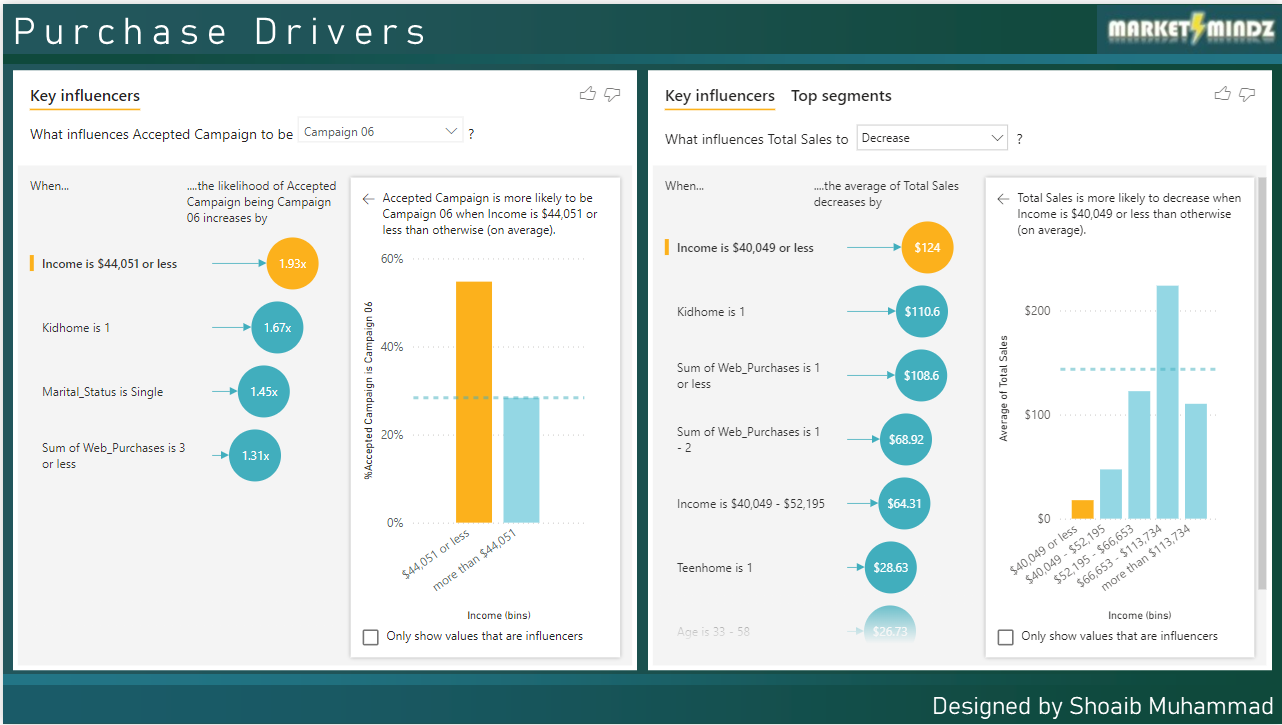Enable left 'Only show values that are influencers'
Image resolution: width=1282 pixels, height=725 pixels.
point(371,637)
